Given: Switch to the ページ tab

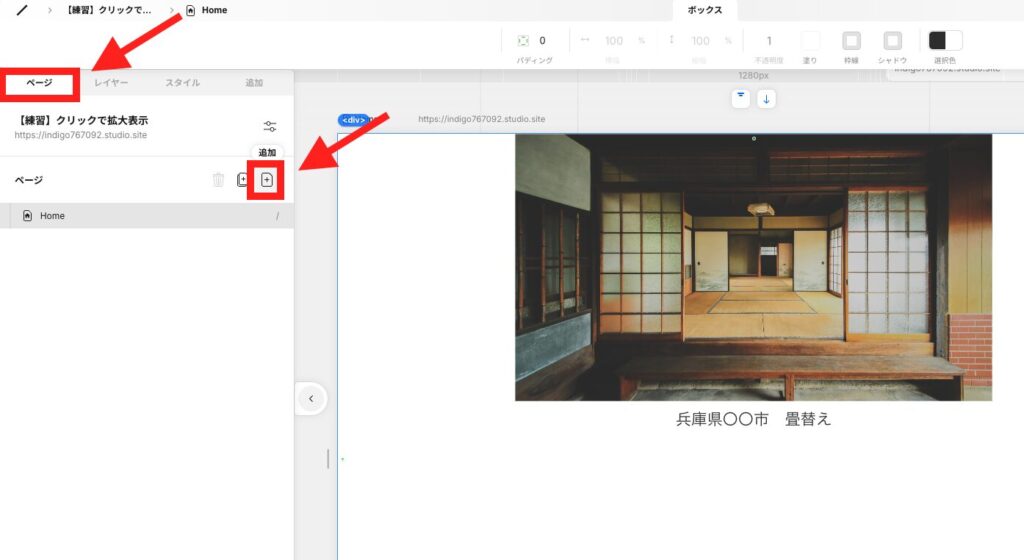Looking at the screenshot, I should point(39,83).
